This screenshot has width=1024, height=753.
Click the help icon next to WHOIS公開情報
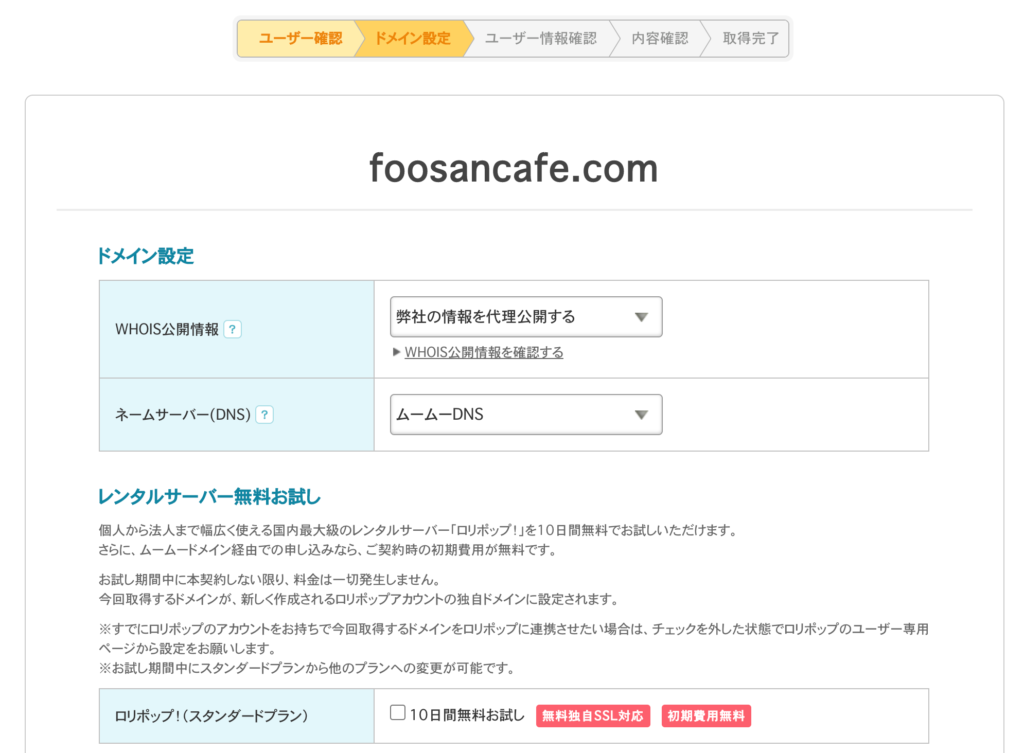click(232, 329)
